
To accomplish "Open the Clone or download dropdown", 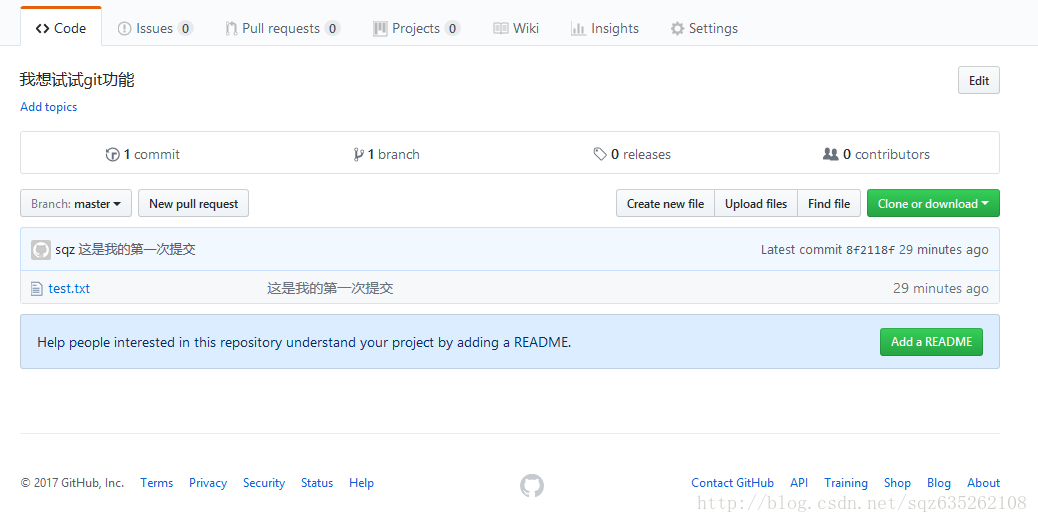I will coord(933,204).
